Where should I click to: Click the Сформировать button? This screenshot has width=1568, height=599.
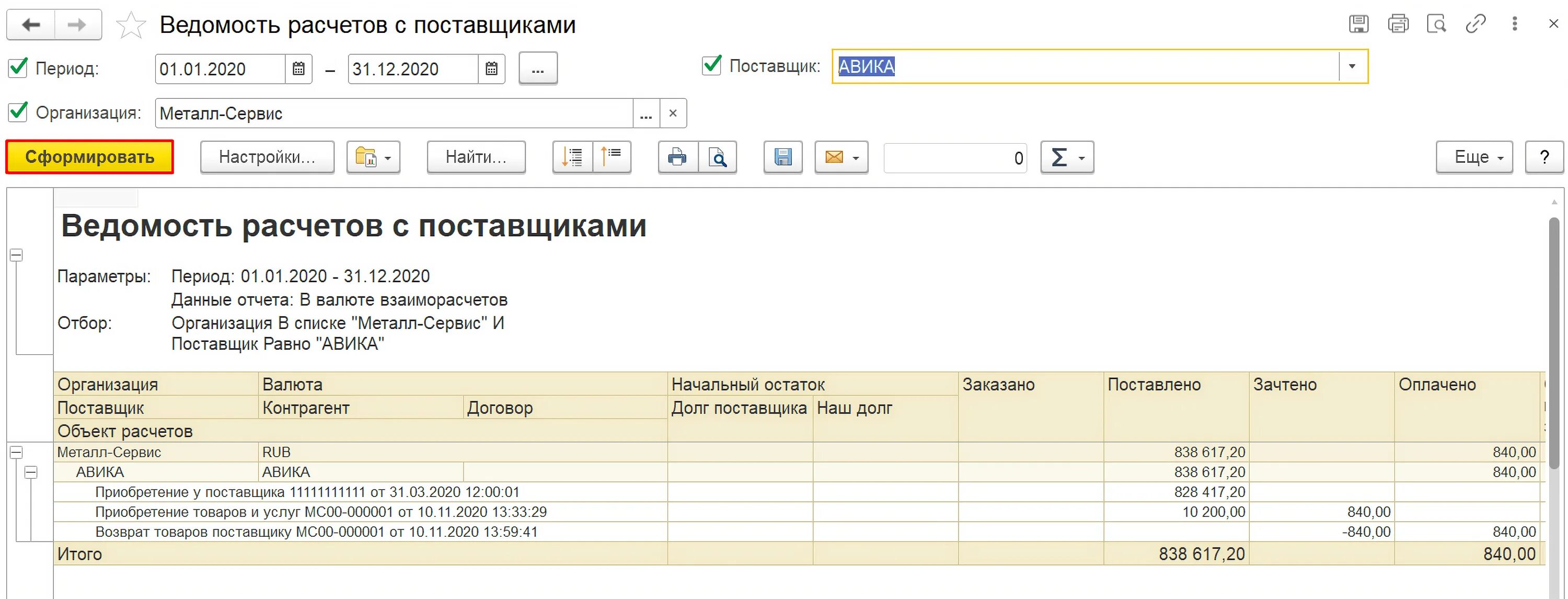click(90, 157)
